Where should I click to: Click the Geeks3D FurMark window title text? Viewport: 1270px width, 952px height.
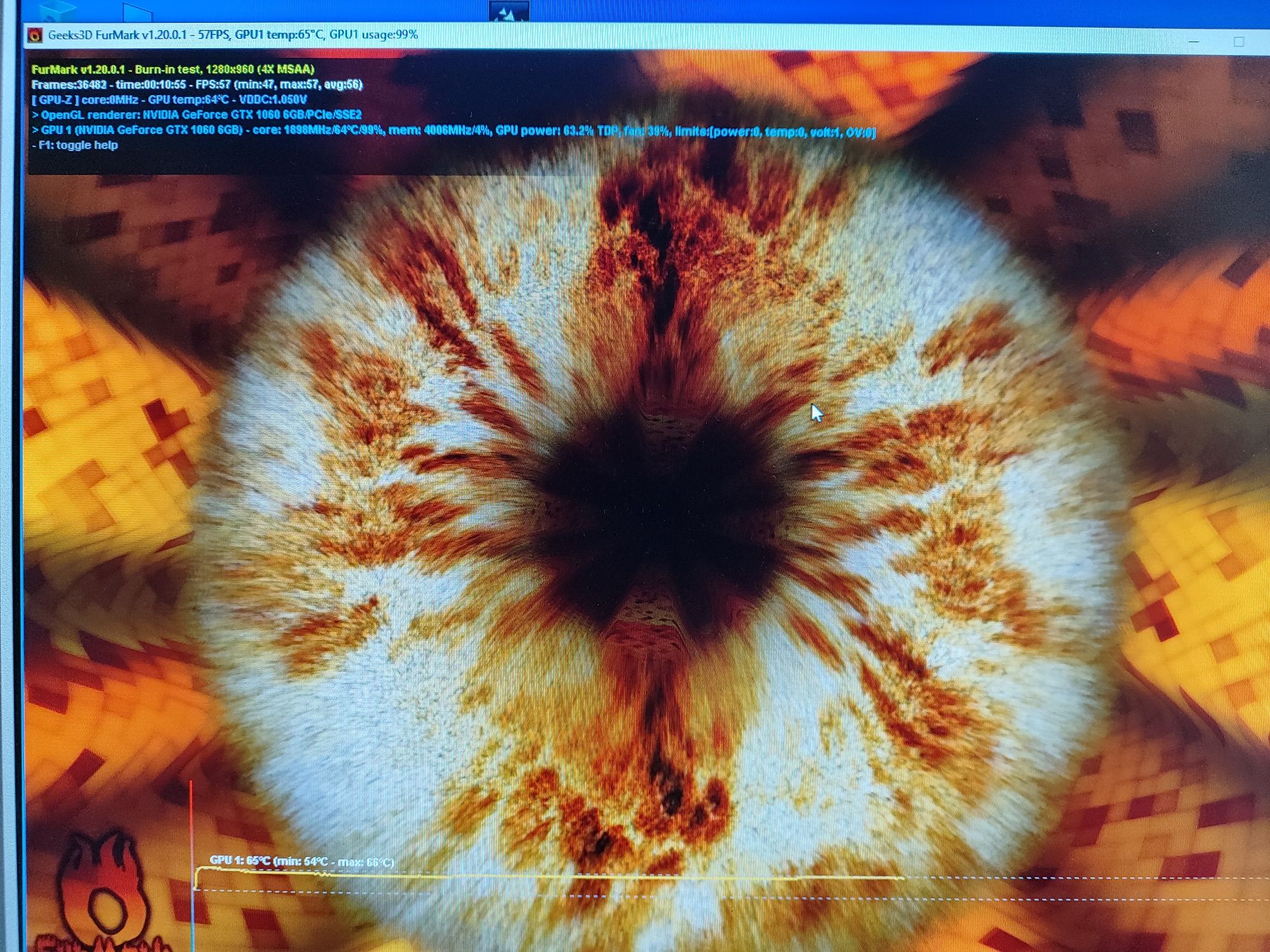point(233,34)
